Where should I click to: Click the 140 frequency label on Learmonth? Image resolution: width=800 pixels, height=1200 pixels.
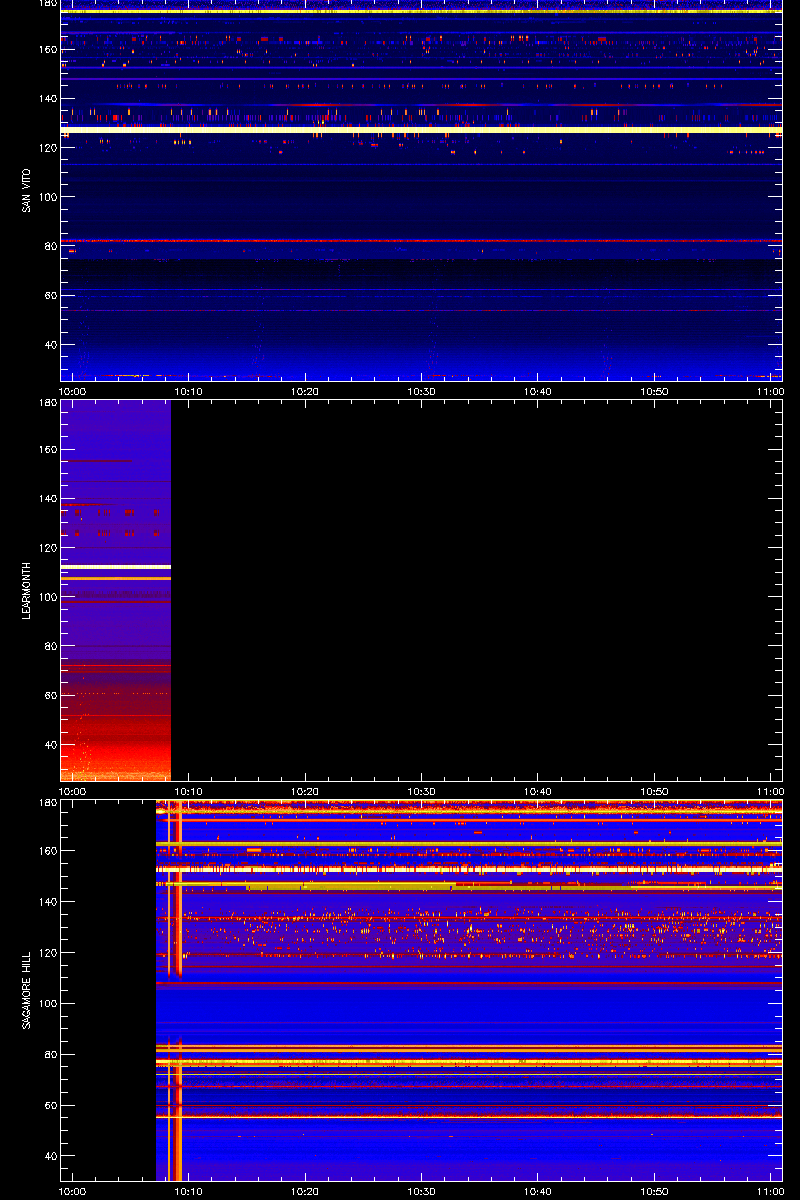47,499
